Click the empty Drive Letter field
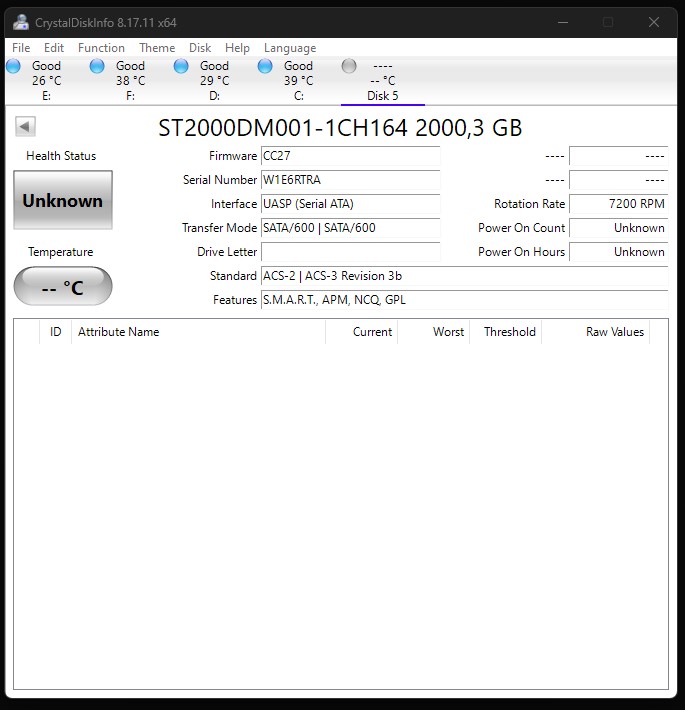The height and width of the screenshot is (710, 685). click(x=350, y=252)
